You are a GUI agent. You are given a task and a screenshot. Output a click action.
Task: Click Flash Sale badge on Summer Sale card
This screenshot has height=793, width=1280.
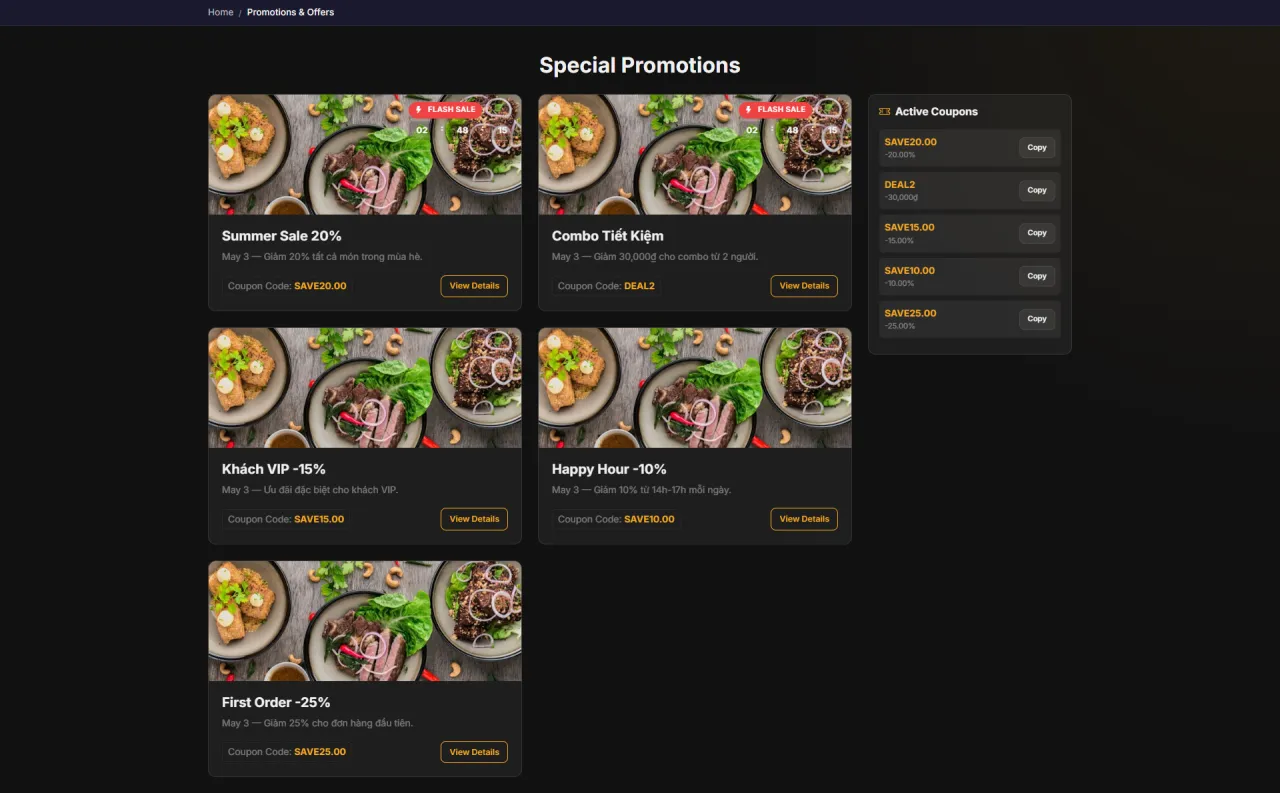tap(446, 109)
